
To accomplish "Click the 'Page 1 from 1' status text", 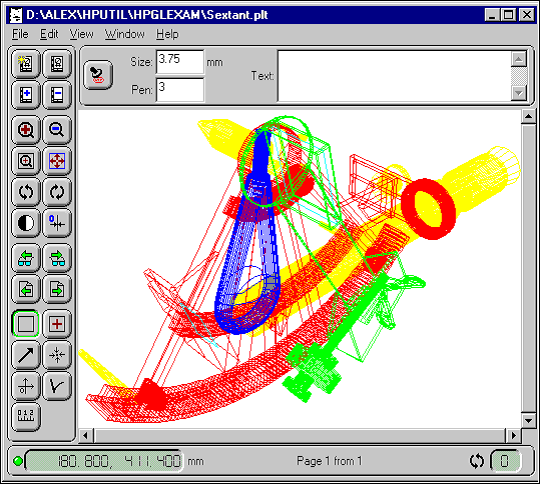I will pyautogui.click(x=329, y=461).
